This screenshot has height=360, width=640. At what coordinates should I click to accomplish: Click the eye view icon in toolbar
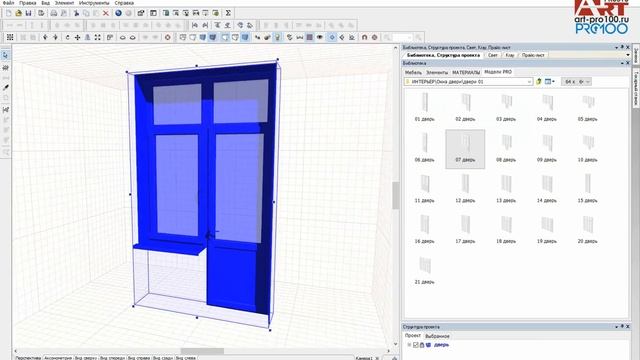pos(320,37)
